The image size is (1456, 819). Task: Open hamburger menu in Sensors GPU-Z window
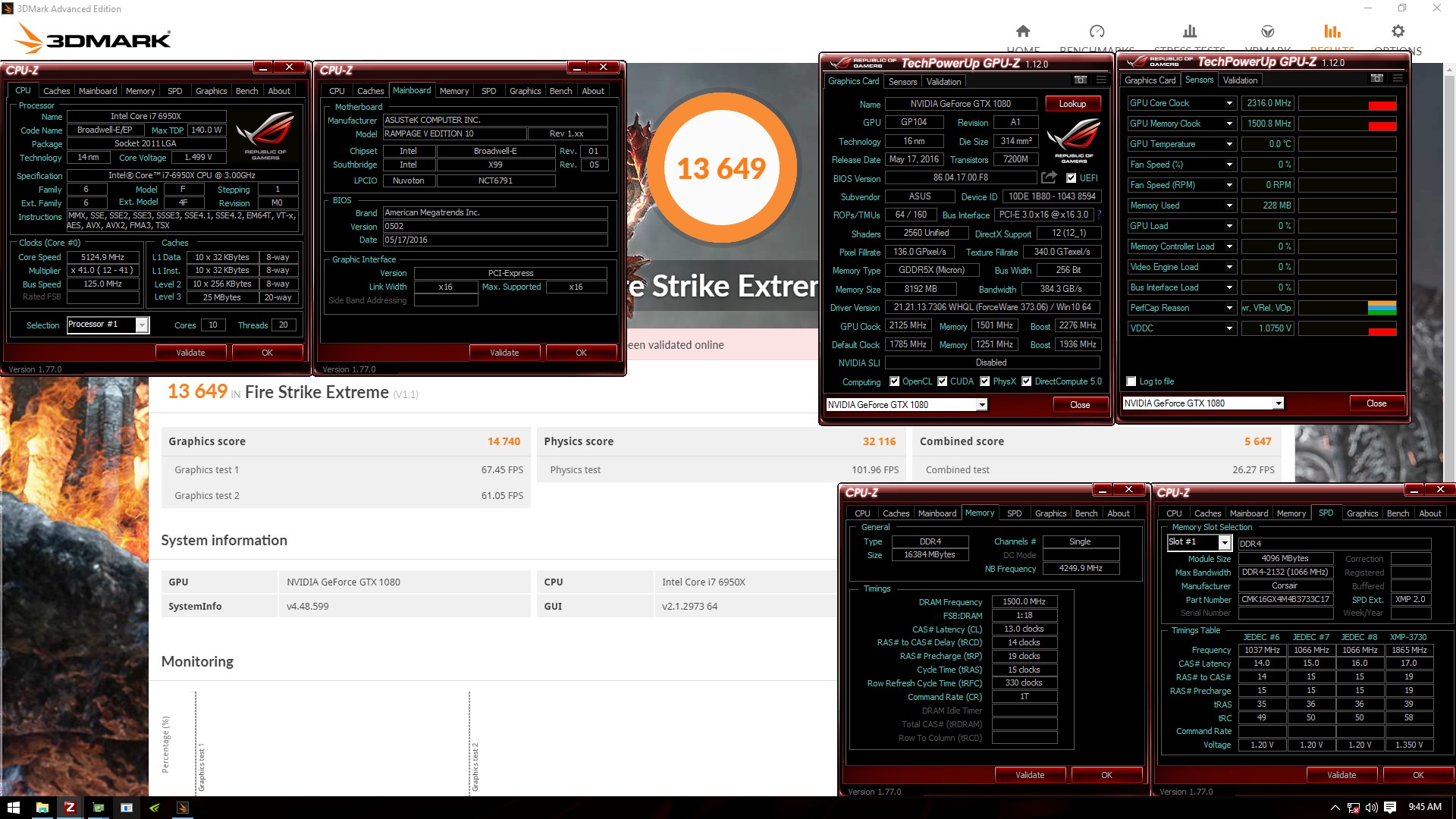pos(1398,78)
